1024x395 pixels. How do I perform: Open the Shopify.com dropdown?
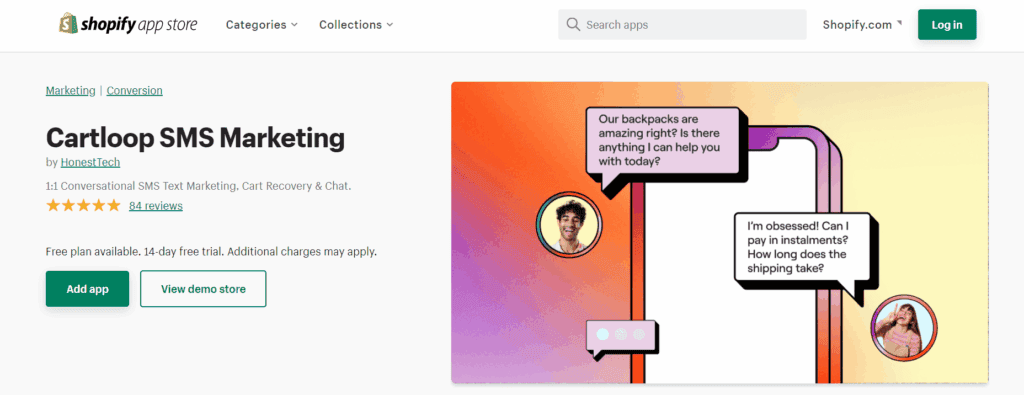click(862, 25)
